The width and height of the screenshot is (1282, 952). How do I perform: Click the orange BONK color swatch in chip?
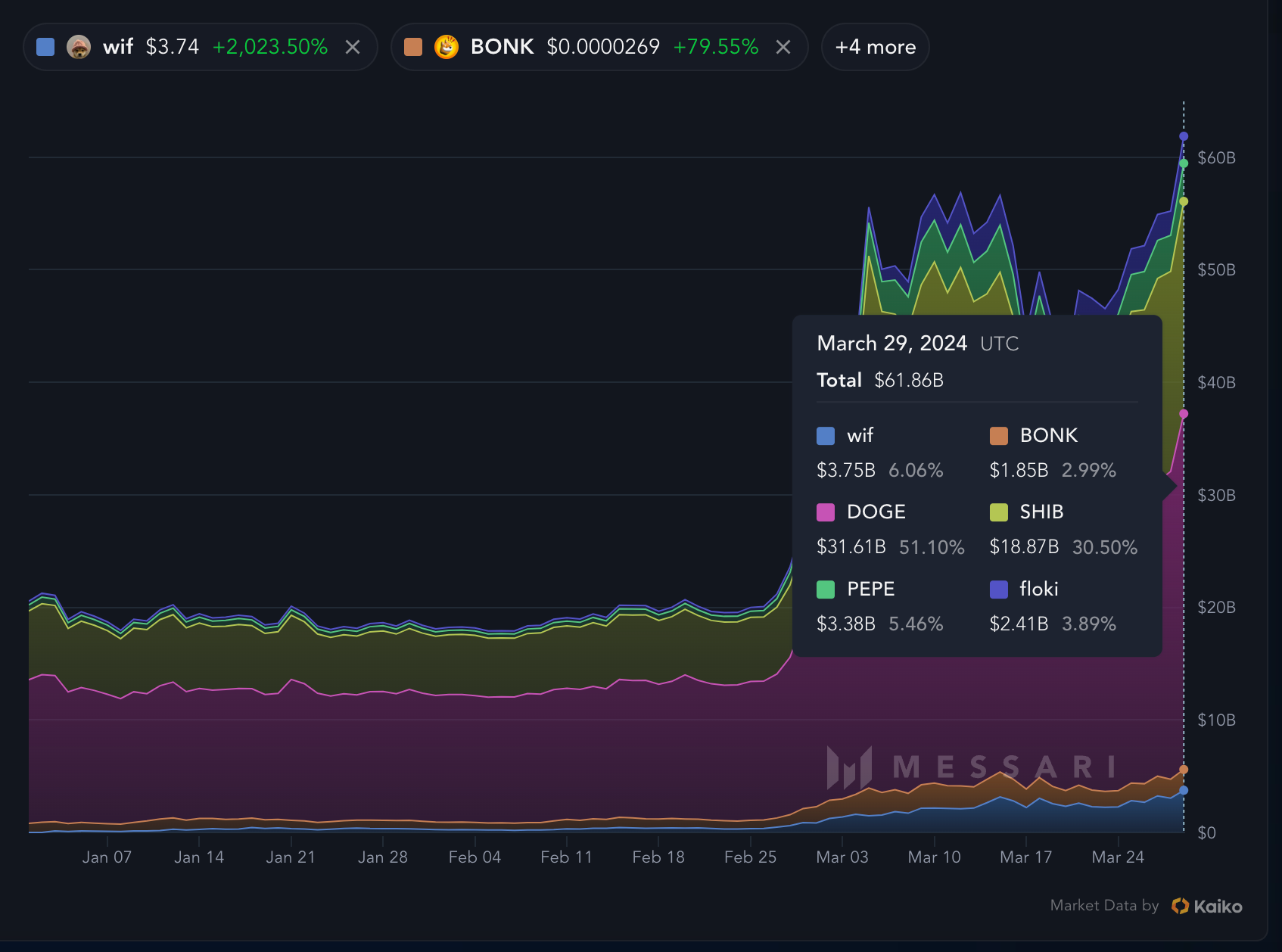pos(413,47)
